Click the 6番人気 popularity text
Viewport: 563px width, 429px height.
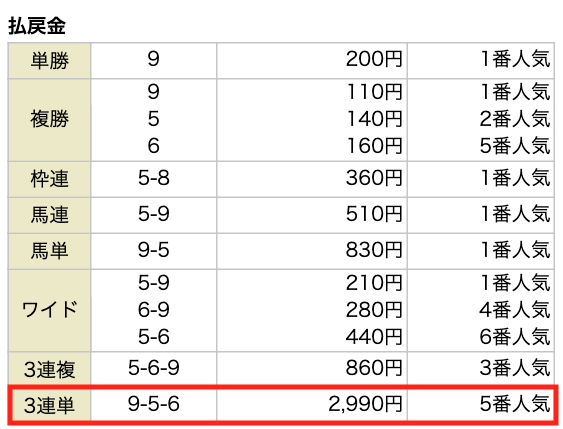click(515, 337)
